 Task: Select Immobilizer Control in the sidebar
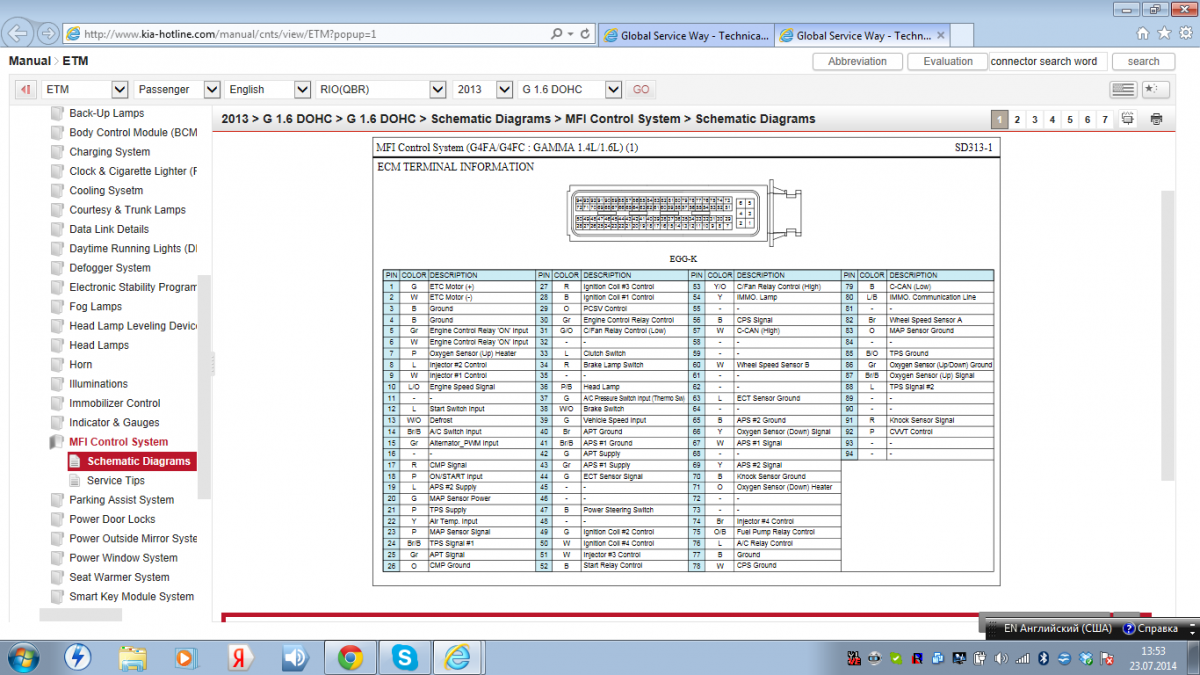click(x=114, y=403)
